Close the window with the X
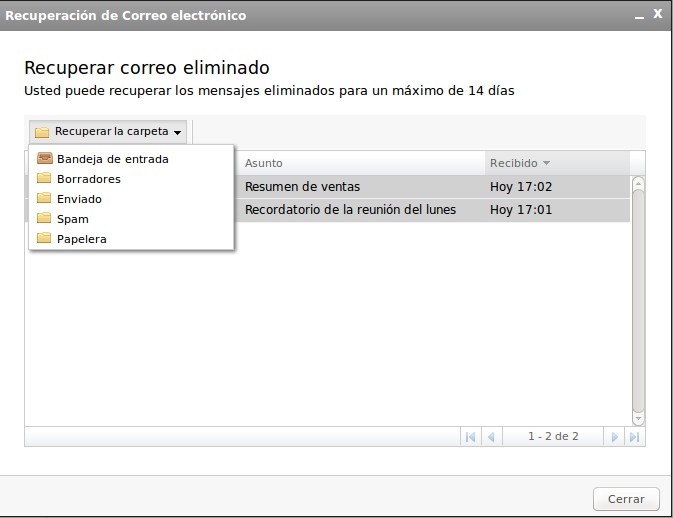Viewport: 673px width, 518px height. point(658,14)
